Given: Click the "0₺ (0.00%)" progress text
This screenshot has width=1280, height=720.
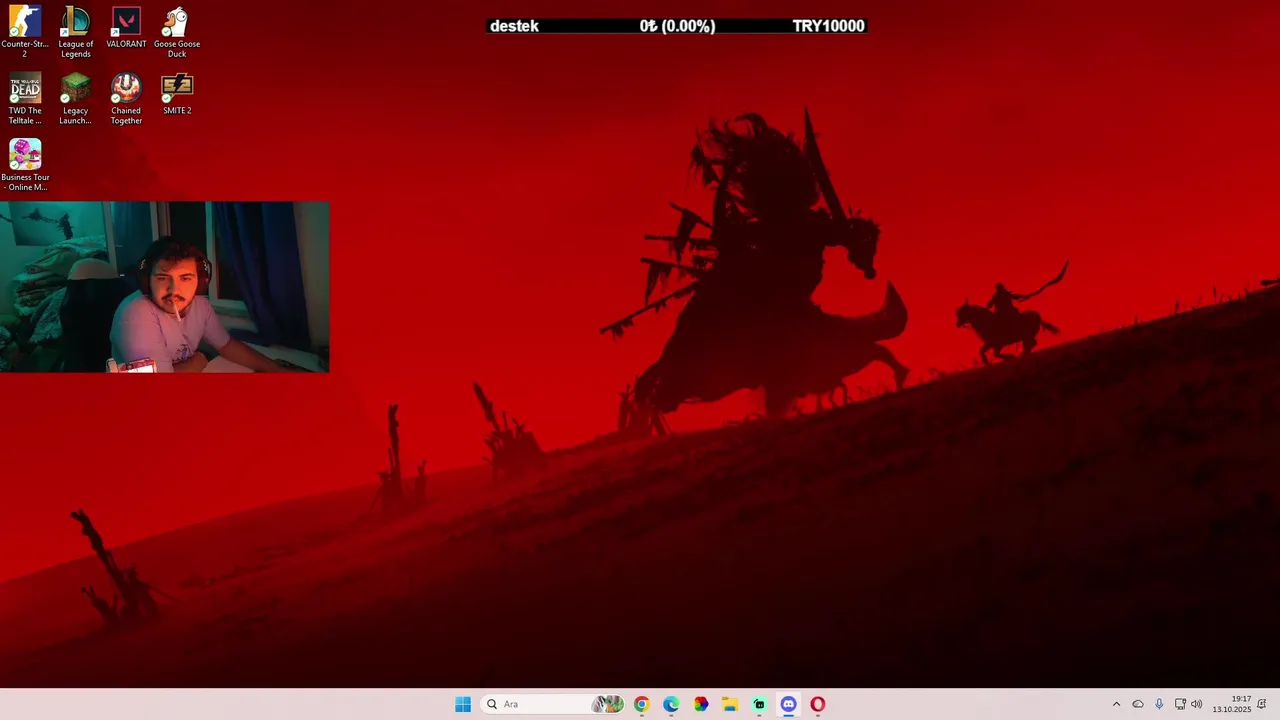Looking at the screenshot, I should coord(677,26).
